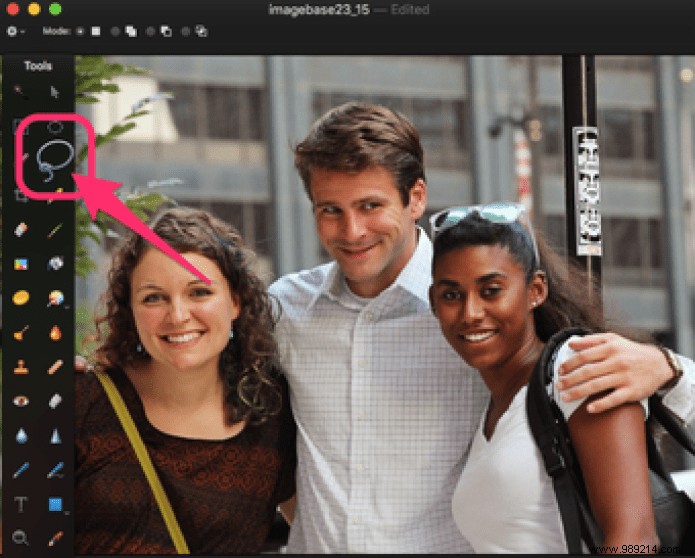Viewport: 695px width, 558px height.
Task: Select the Red Eye tool
Action: pos(21,402)
